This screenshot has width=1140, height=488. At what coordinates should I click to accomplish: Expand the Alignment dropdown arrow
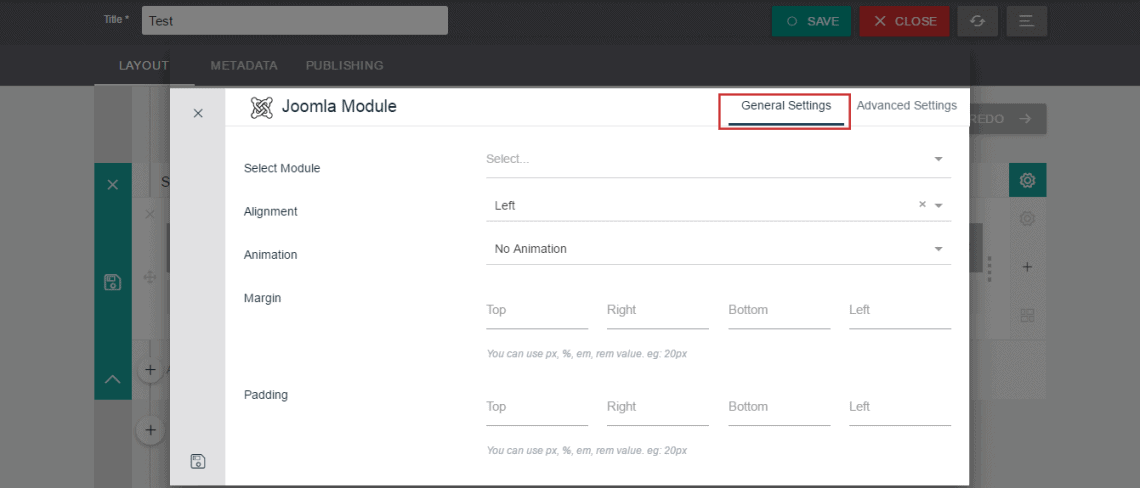[x=939, y=206]
